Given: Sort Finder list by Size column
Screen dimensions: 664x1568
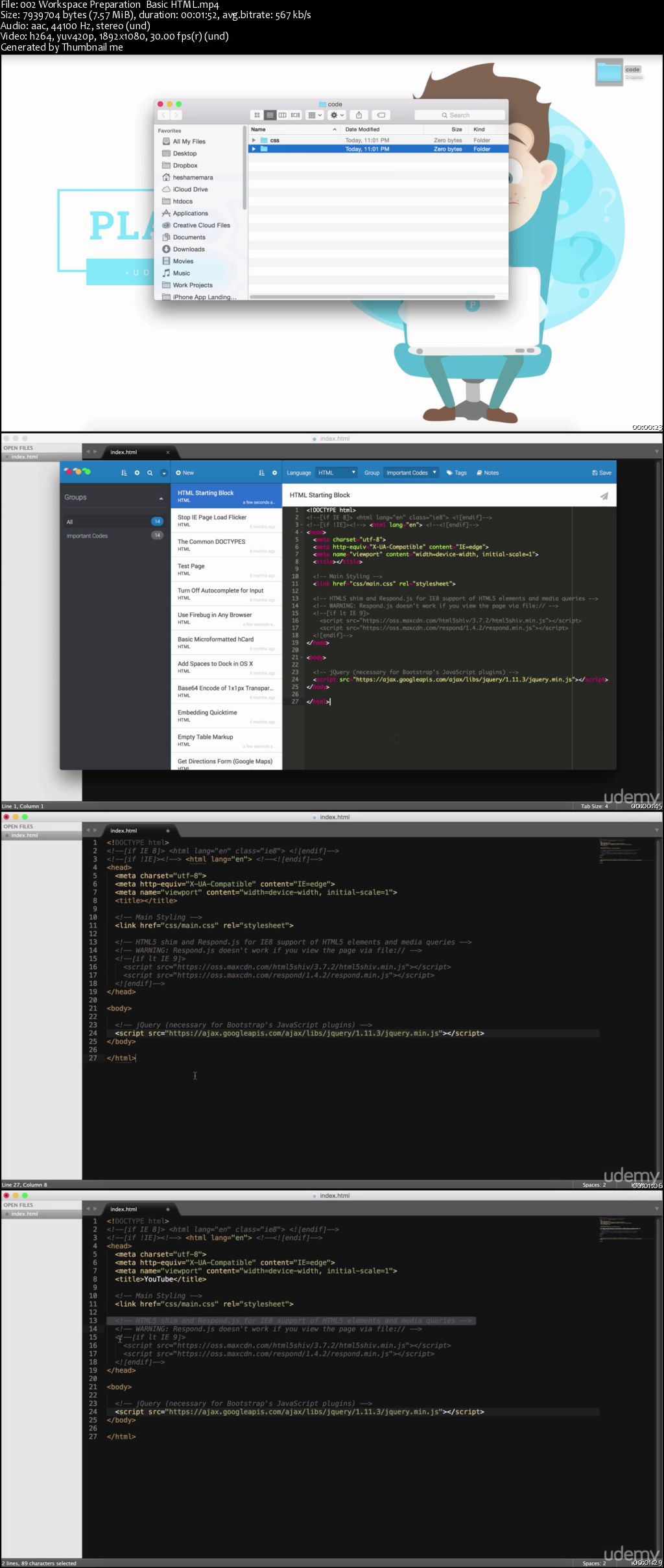Looking at the screenshot, I should pyautogui.click(x=448, y=129).
